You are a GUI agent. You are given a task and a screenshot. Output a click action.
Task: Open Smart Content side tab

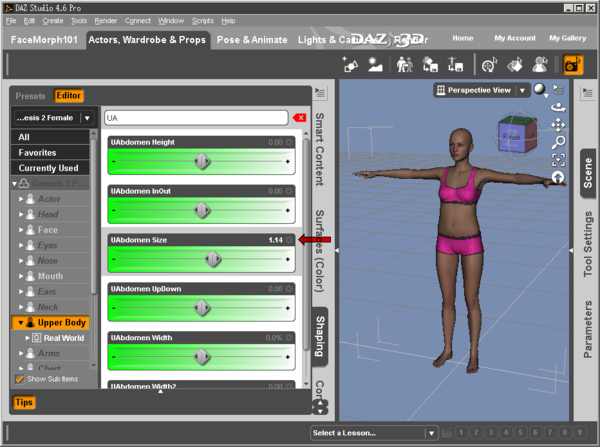[x=320, y=149]
